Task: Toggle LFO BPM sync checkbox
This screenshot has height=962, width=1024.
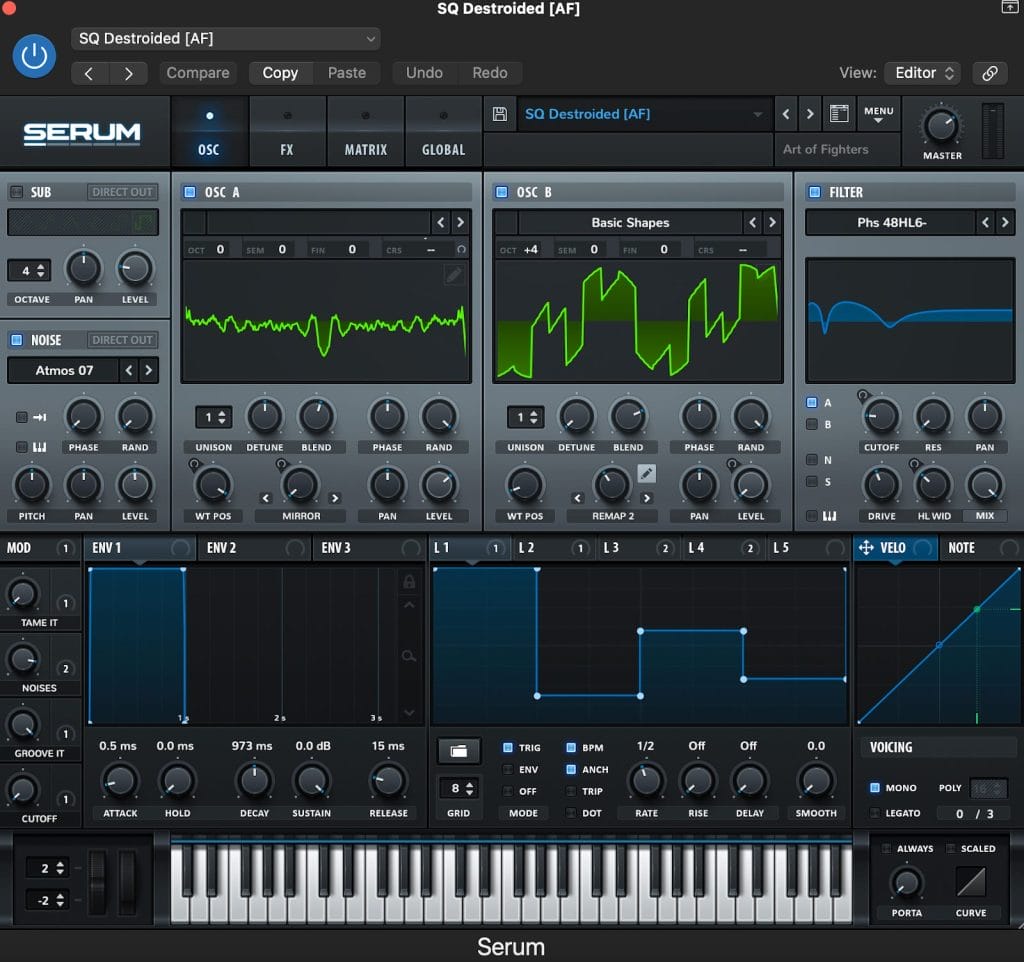Action: pos(571,747)
